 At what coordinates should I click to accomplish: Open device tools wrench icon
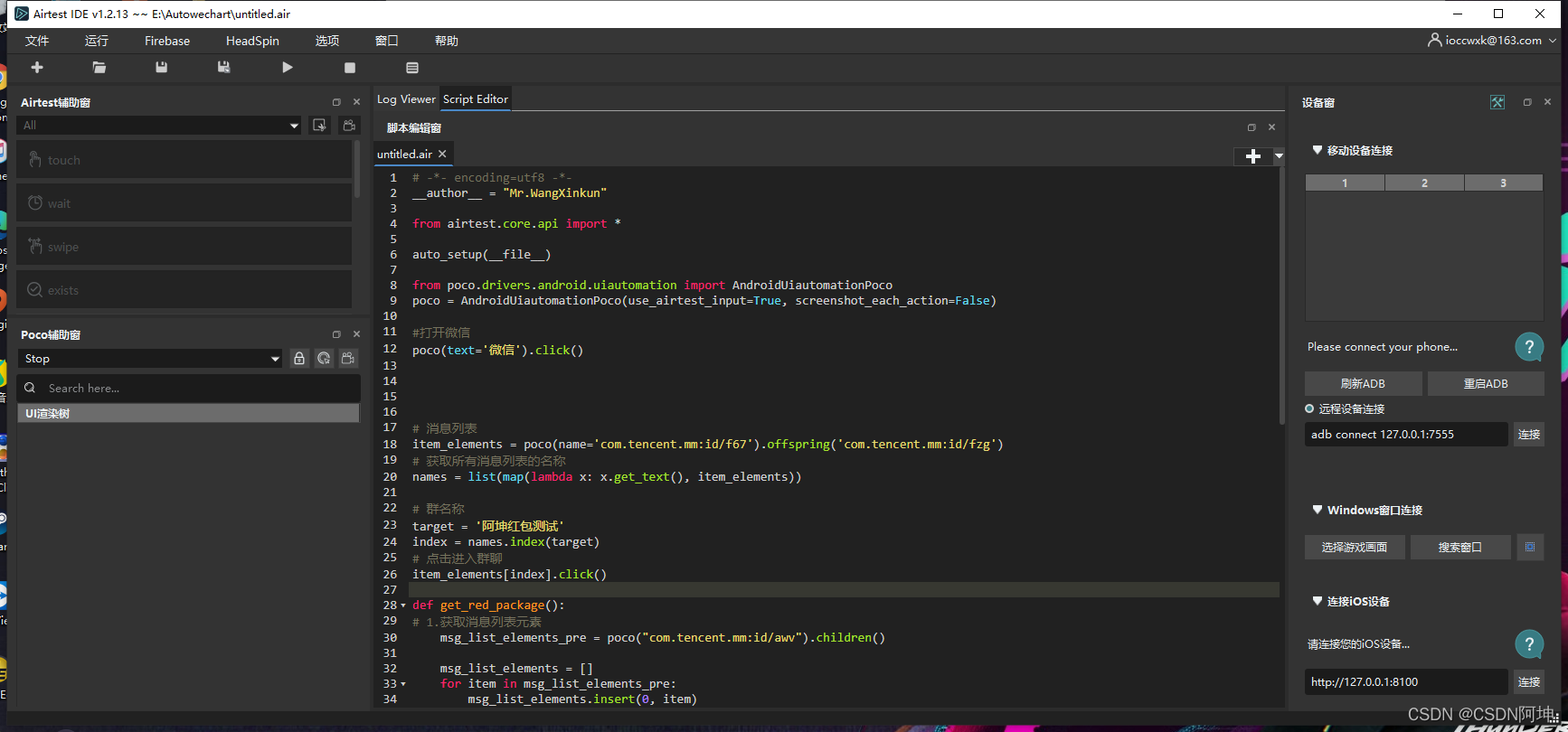click(1497, 102)
